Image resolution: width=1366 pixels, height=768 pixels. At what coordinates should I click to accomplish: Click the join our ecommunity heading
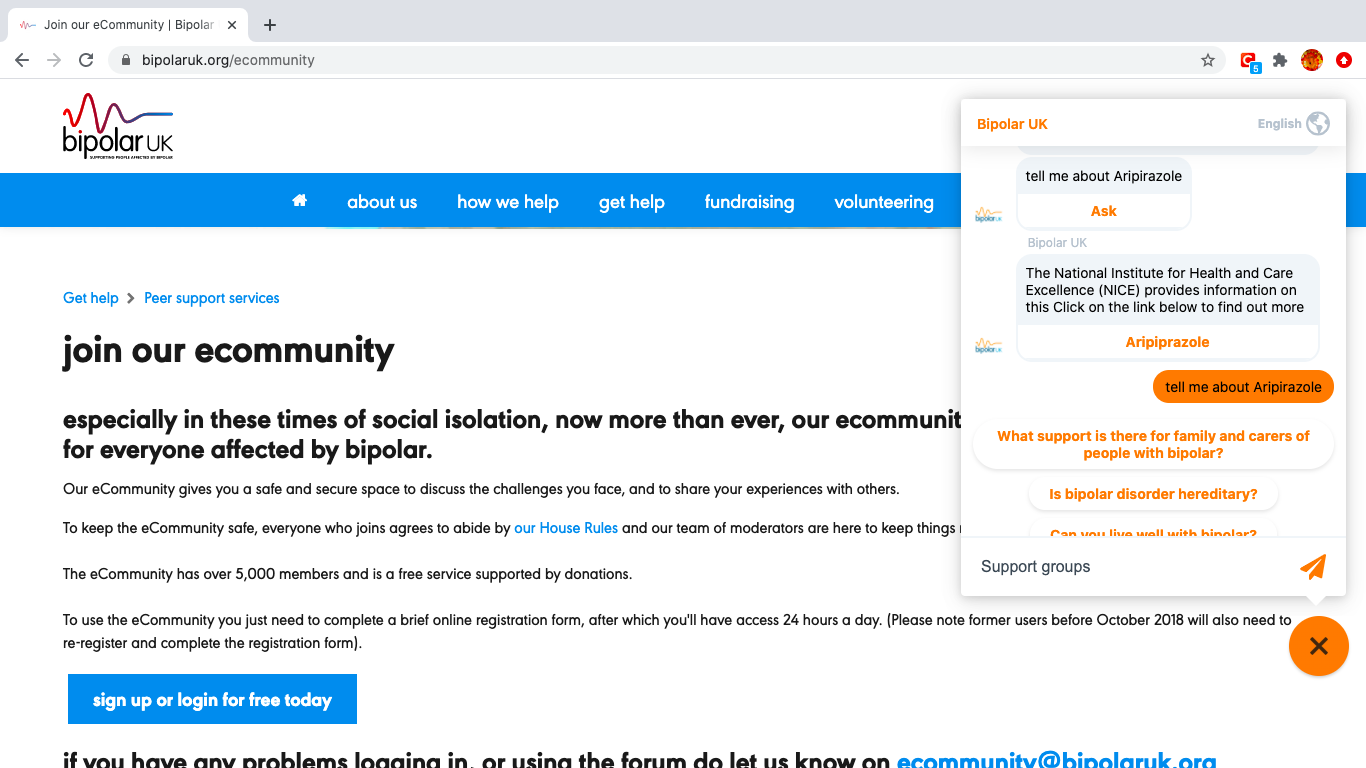[229, 351]
